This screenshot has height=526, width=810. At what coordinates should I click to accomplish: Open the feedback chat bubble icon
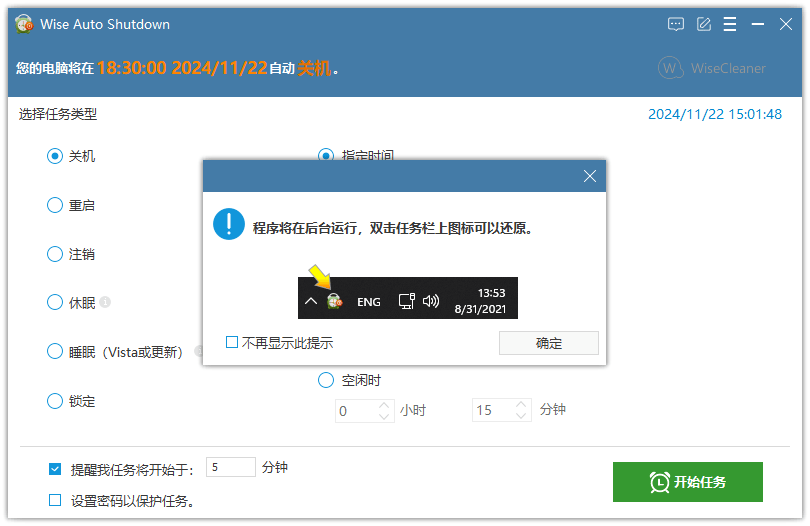click(676, 24)
